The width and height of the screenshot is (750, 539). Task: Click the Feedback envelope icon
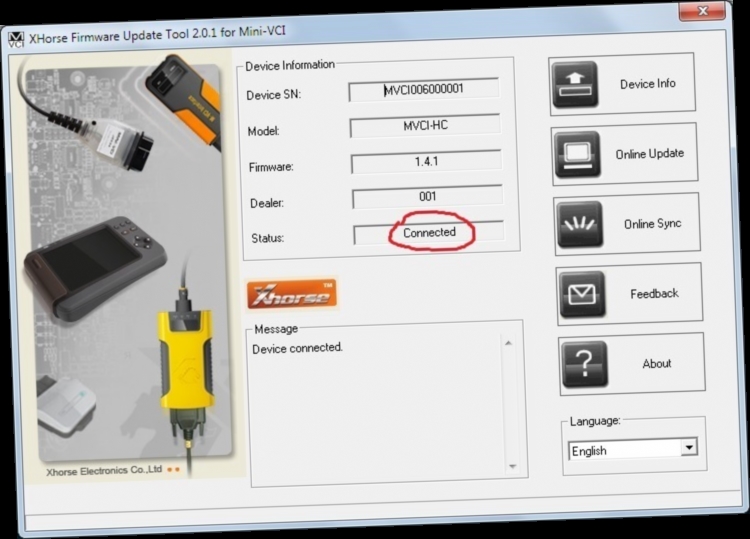[x=582, y=294]
